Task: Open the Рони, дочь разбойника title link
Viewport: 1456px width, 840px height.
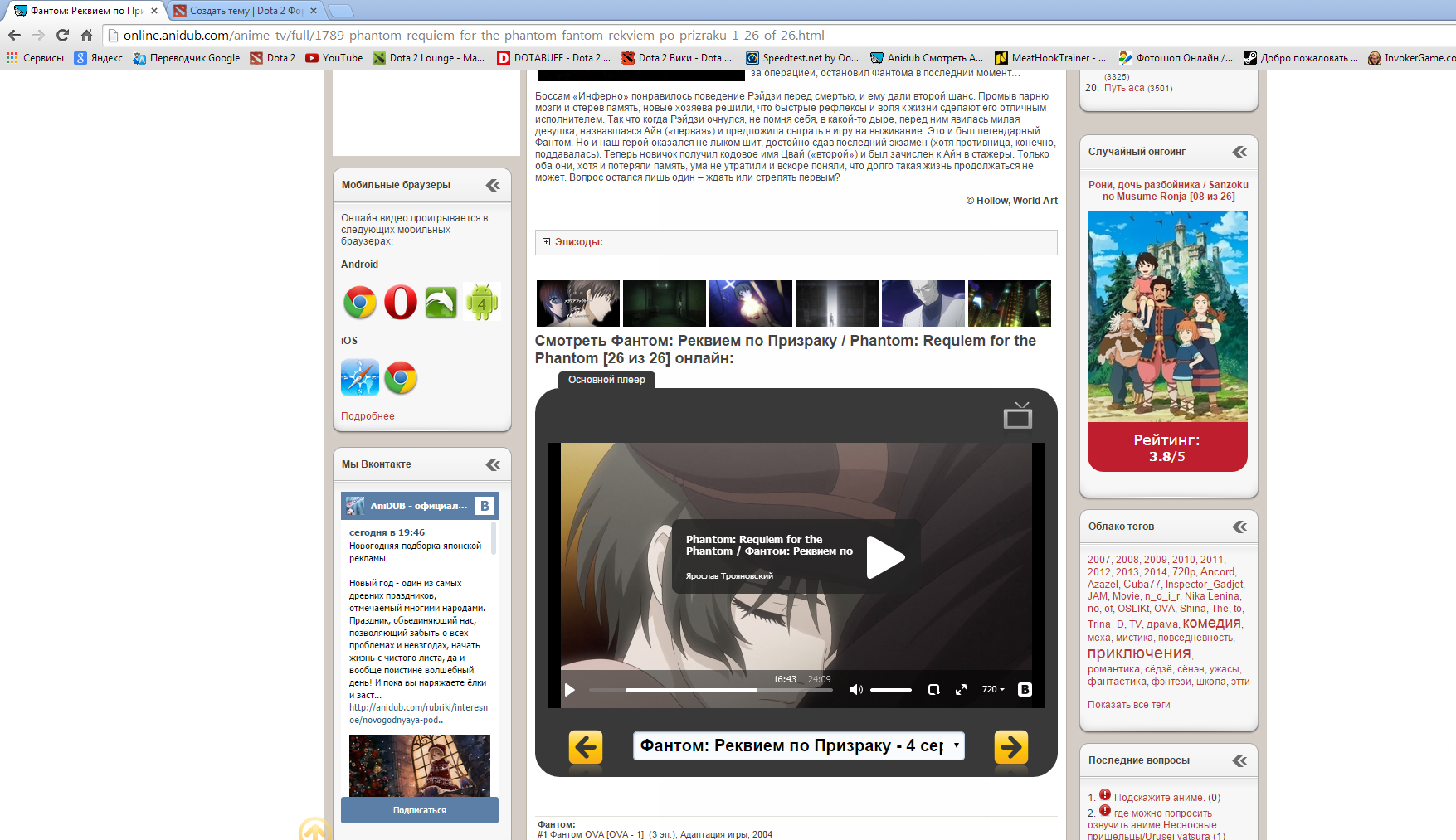Action: [1168, 191]
